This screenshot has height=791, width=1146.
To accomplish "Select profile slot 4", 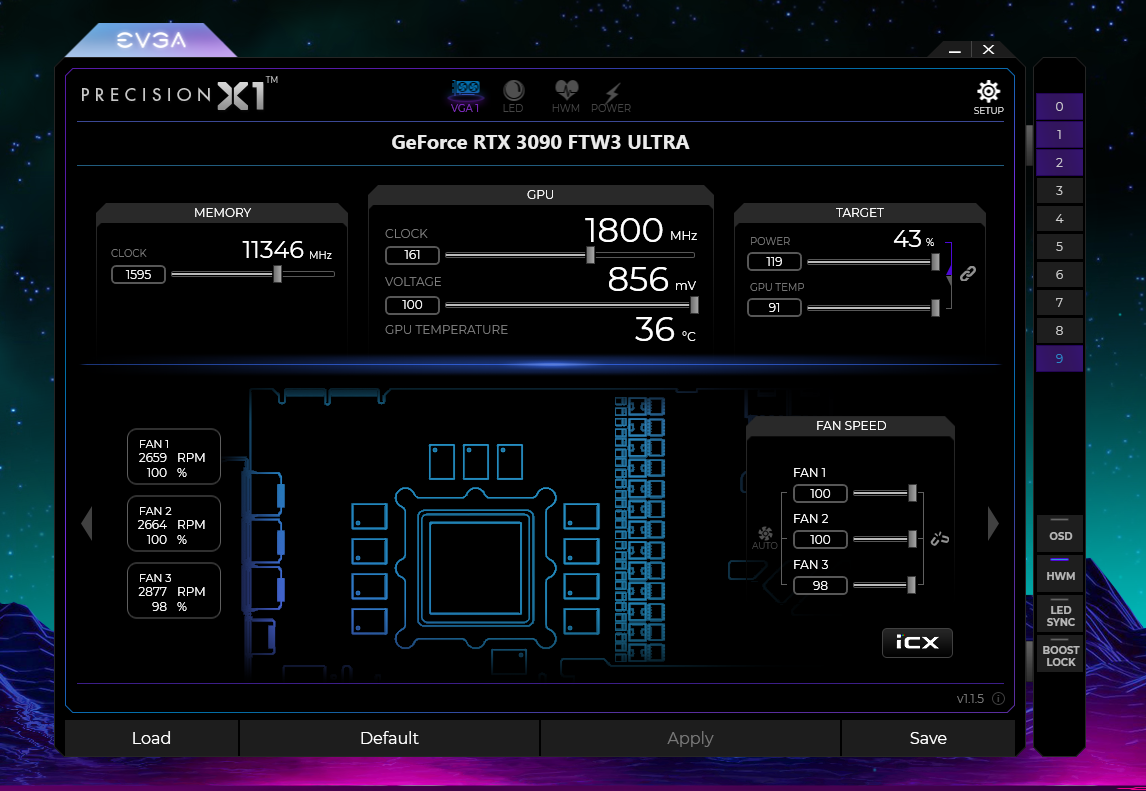I will coord(1059,219).
